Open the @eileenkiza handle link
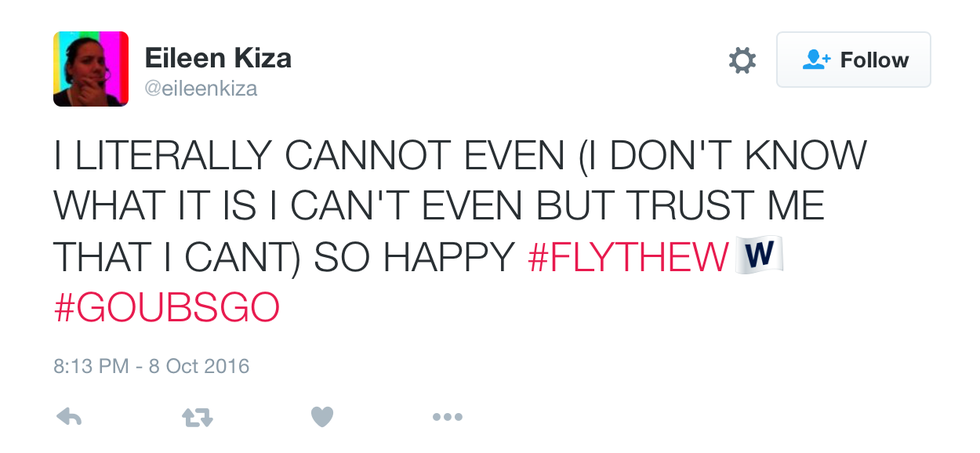 (x=202, y=89)
